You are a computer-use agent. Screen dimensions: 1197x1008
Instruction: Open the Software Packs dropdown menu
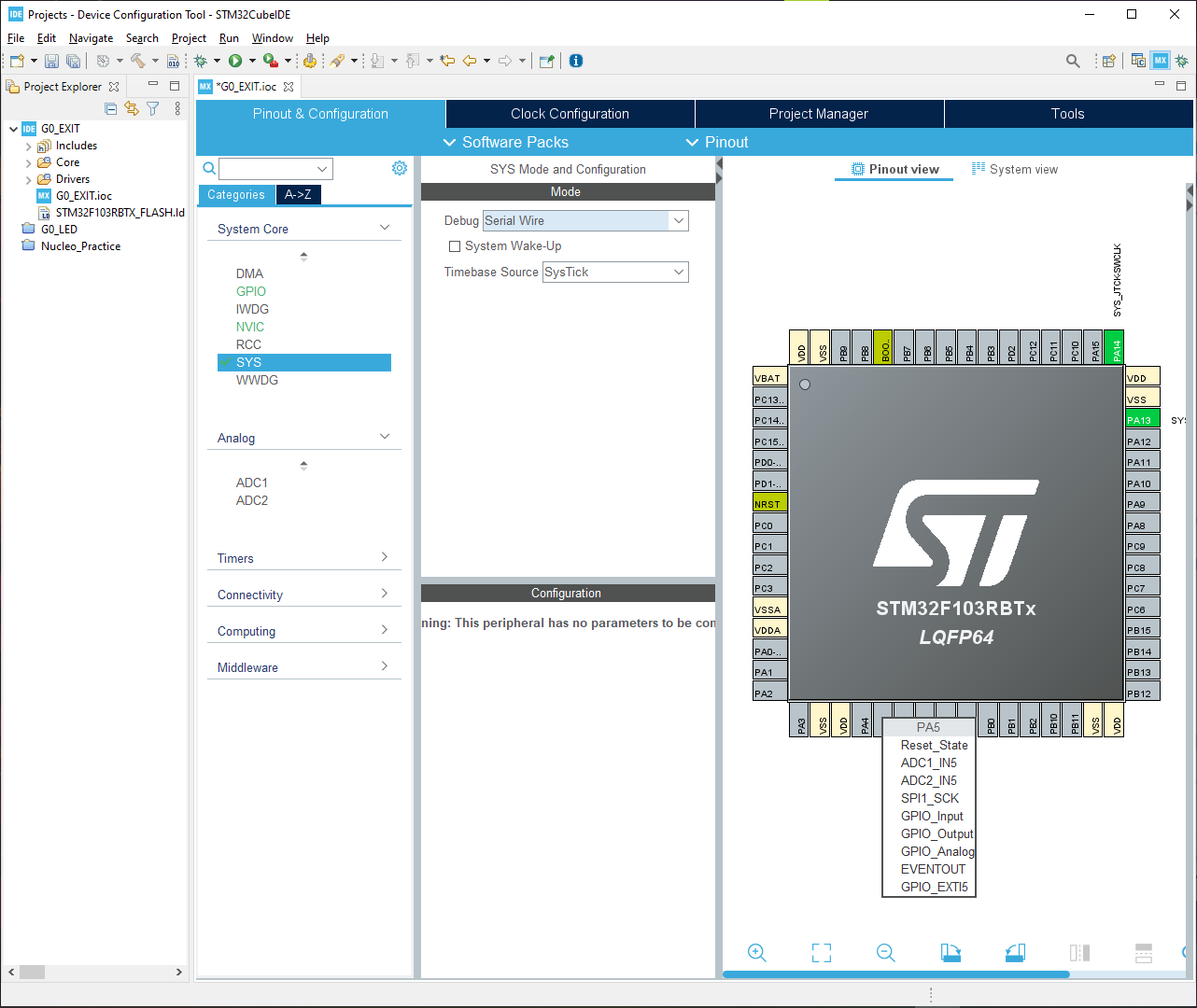coord(505,142)
